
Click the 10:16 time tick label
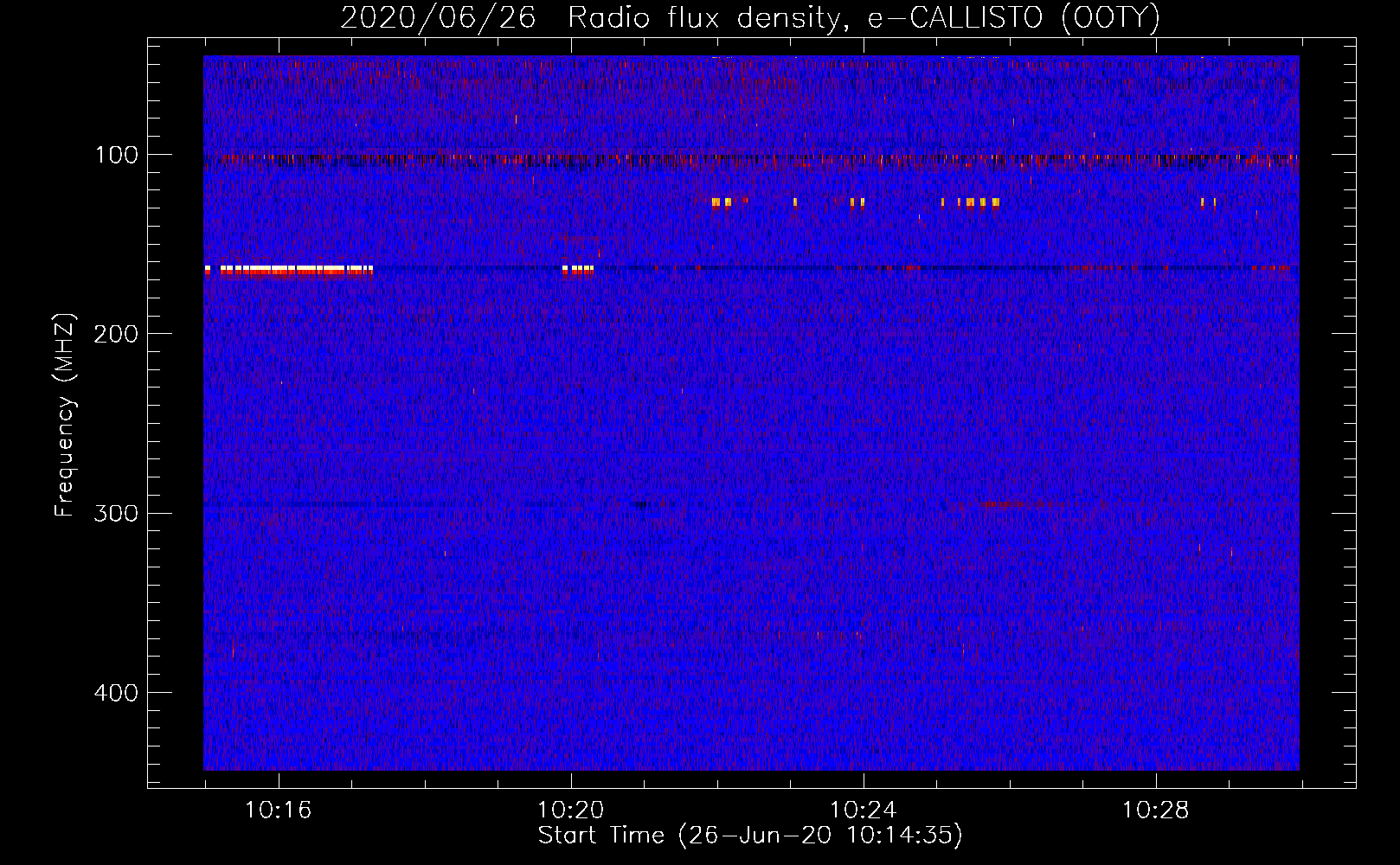[x=278, y=811]
